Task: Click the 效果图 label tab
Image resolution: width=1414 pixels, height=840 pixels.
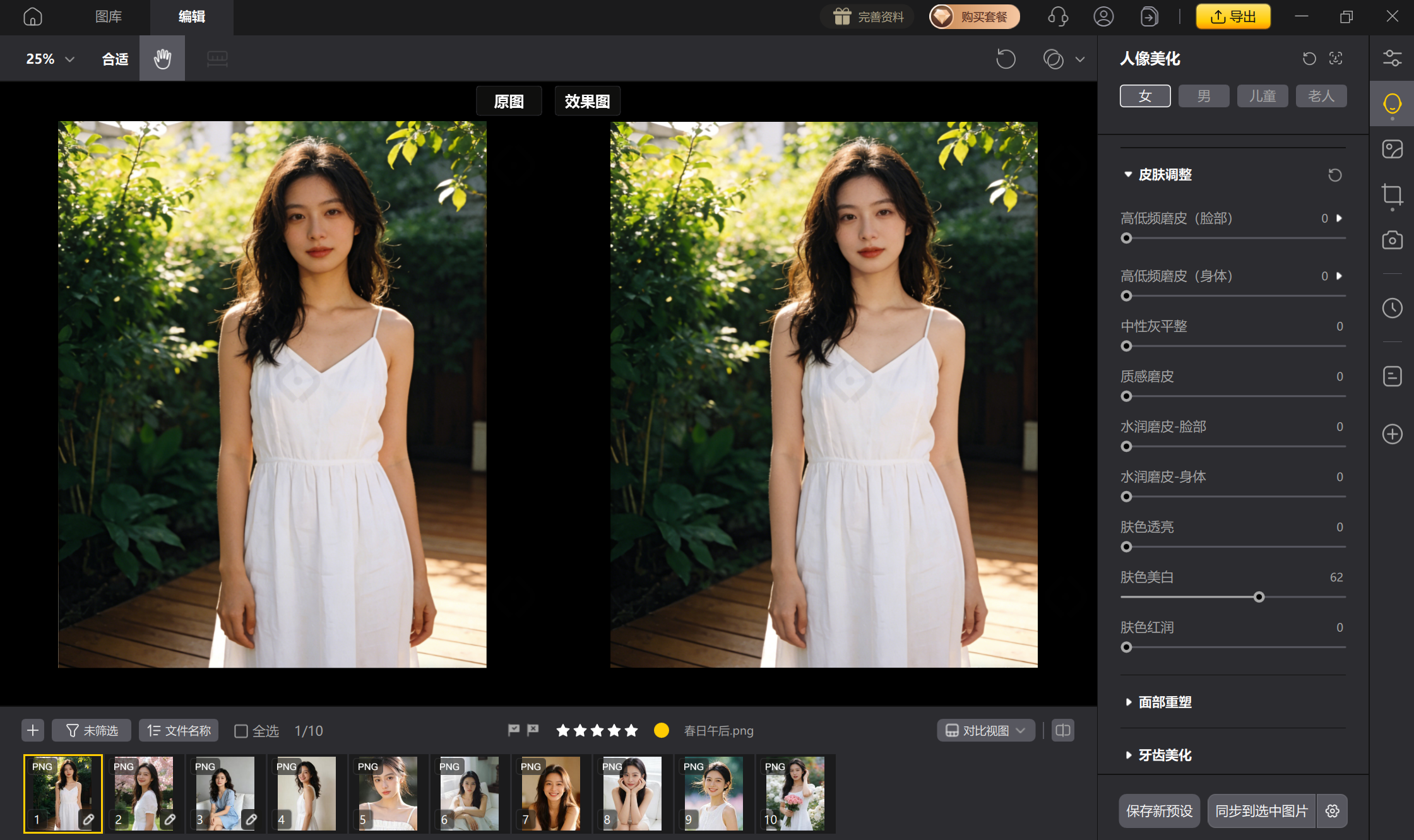Action: 587,101
